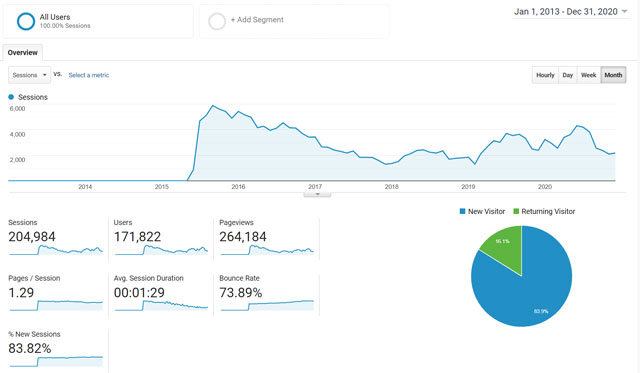This screenshot has height=373, width=640.
Task: Switch chart granularity to Day
Action: 568,75
